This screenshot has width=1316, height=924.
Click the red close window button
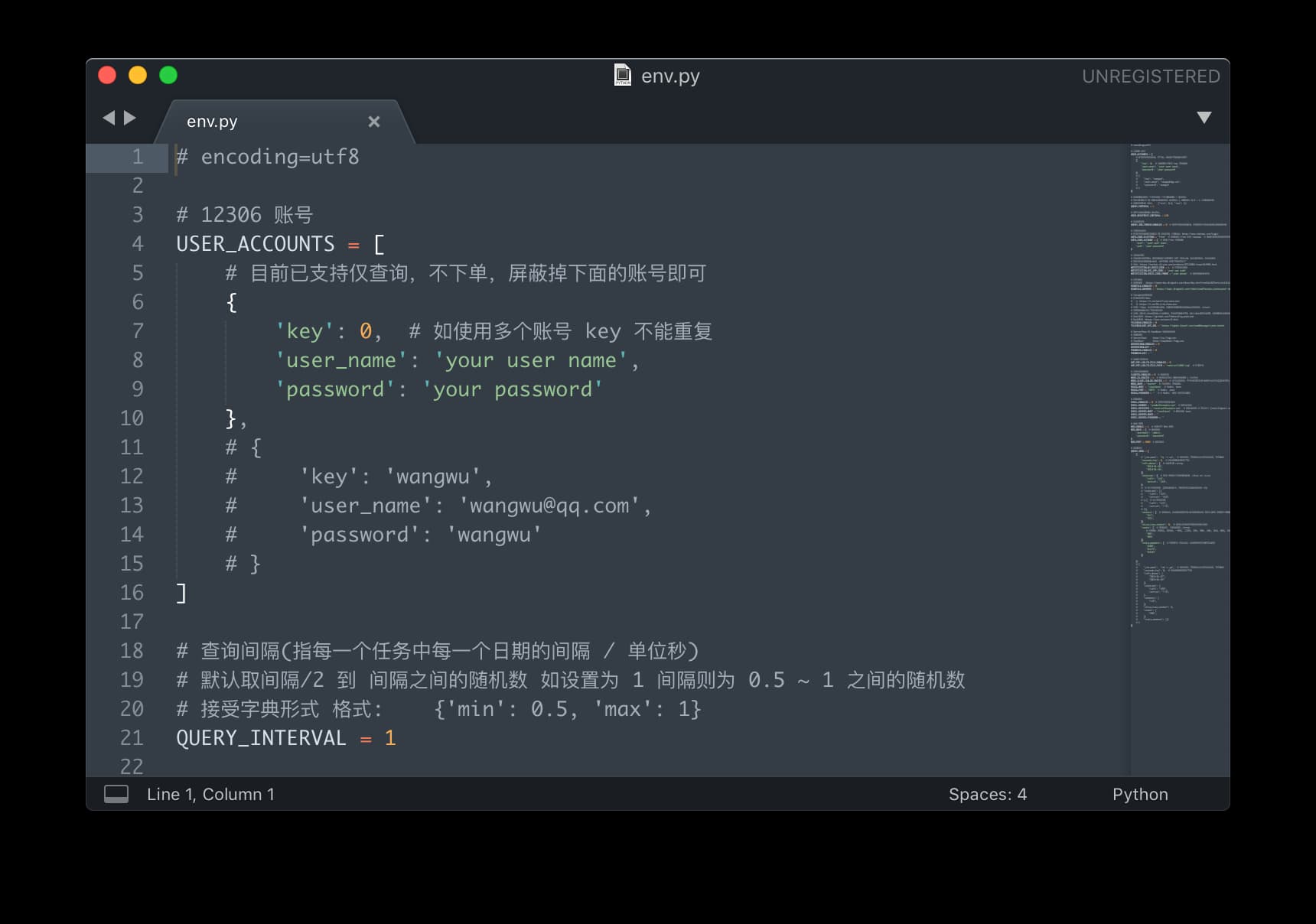pos(107,75)
